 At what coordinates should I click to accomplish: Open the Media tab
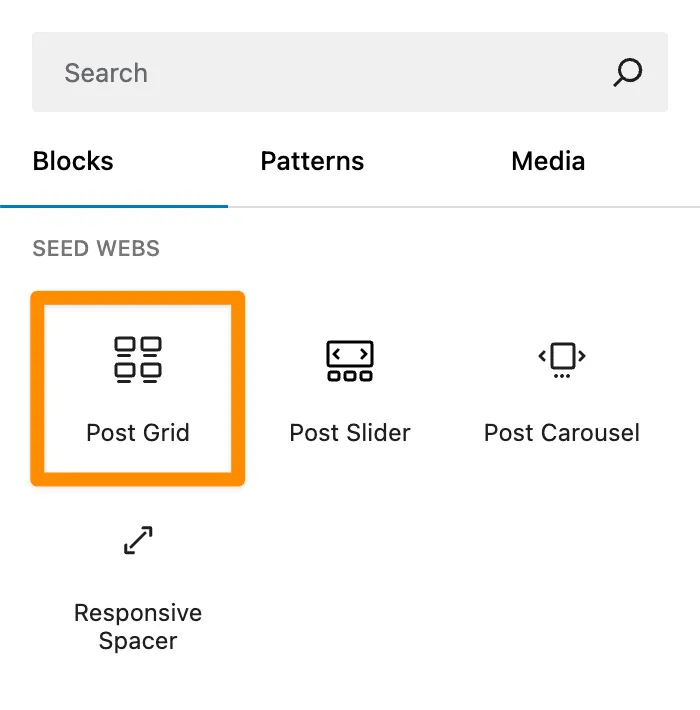(548, 161)
